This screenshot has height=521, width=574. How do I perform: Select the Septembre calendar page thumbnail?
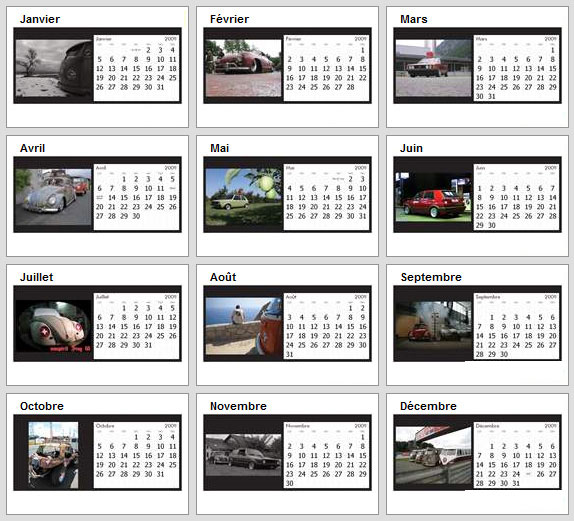(477, 324)
